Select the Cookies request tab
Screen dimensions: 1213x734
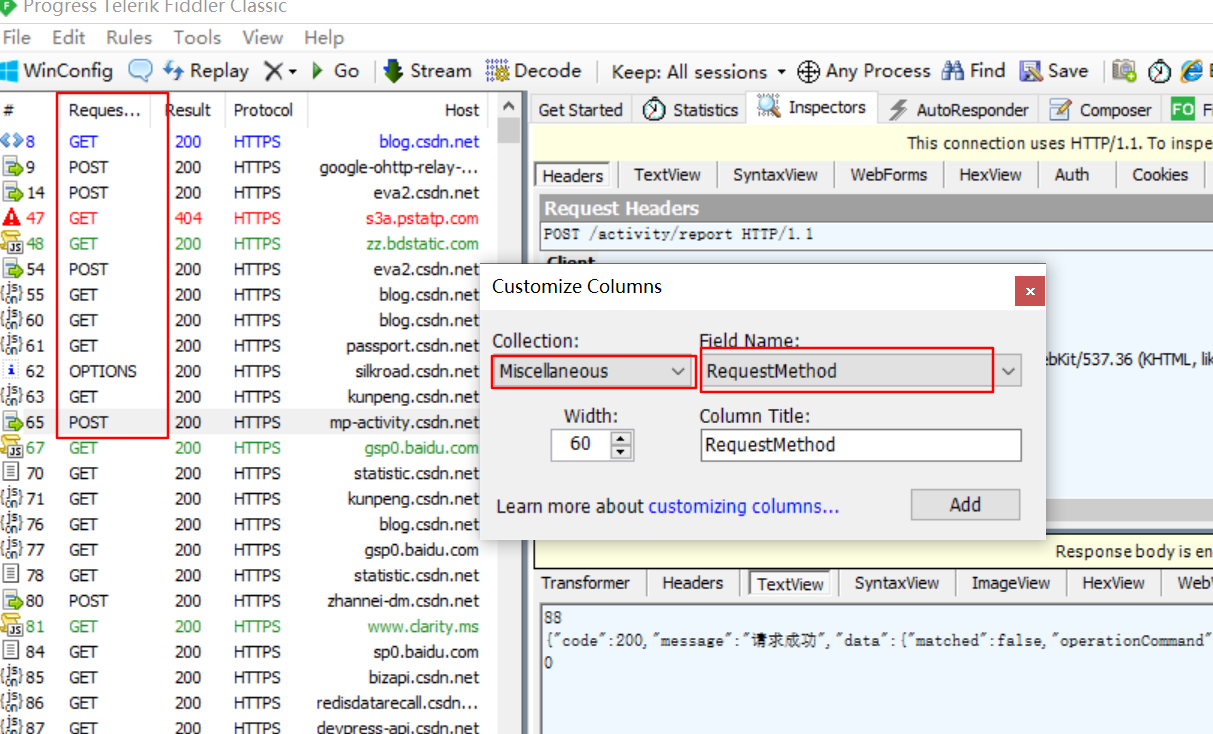pos(1160,175)
